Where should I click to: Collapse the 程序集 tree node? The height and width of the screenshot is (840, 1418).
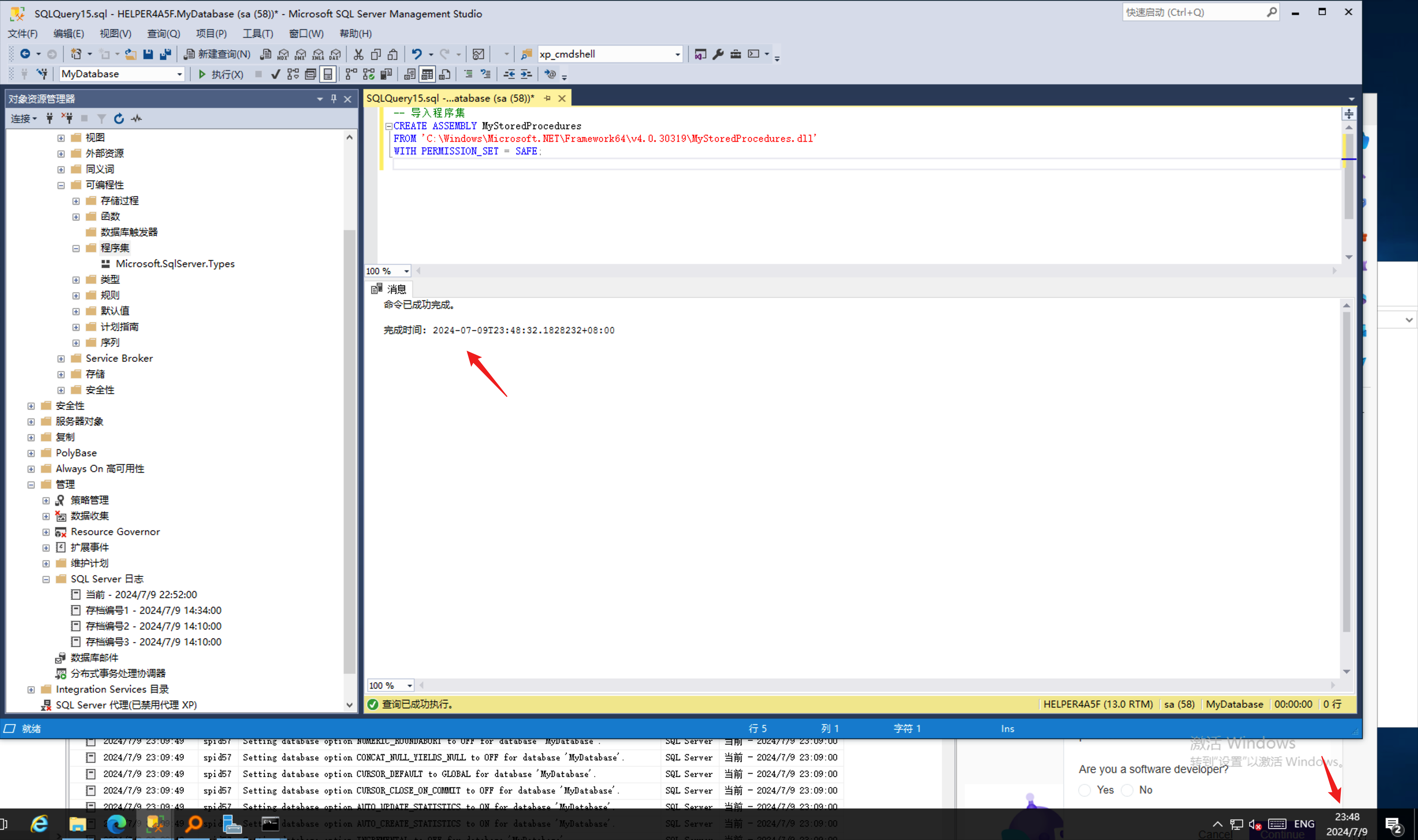coord(76,249)
